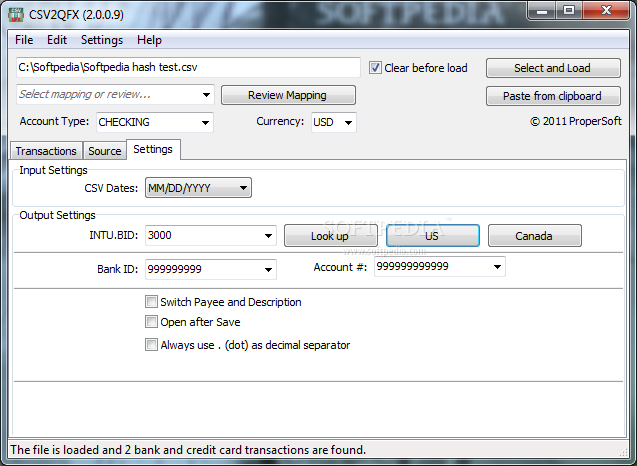Click the Review Mapping button

tap(288, 95)
